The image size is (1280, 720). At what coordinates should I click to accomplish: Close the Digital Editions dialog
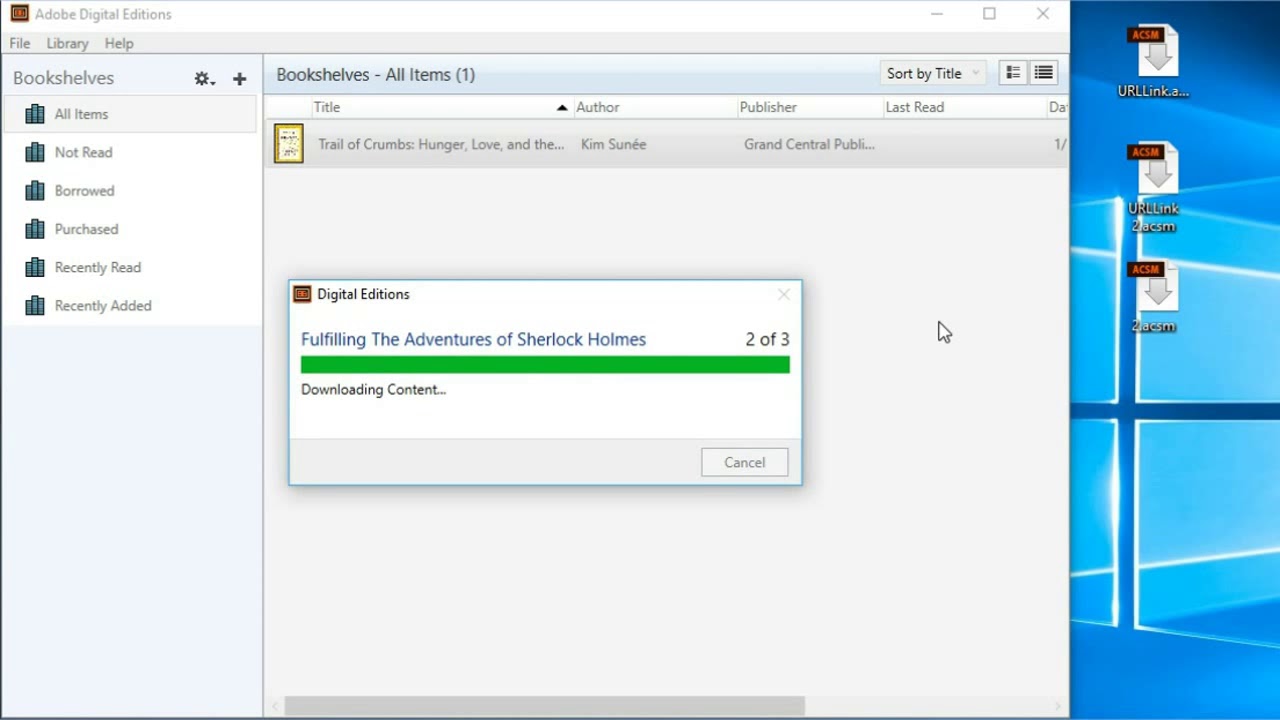click(x=784, y=294)
